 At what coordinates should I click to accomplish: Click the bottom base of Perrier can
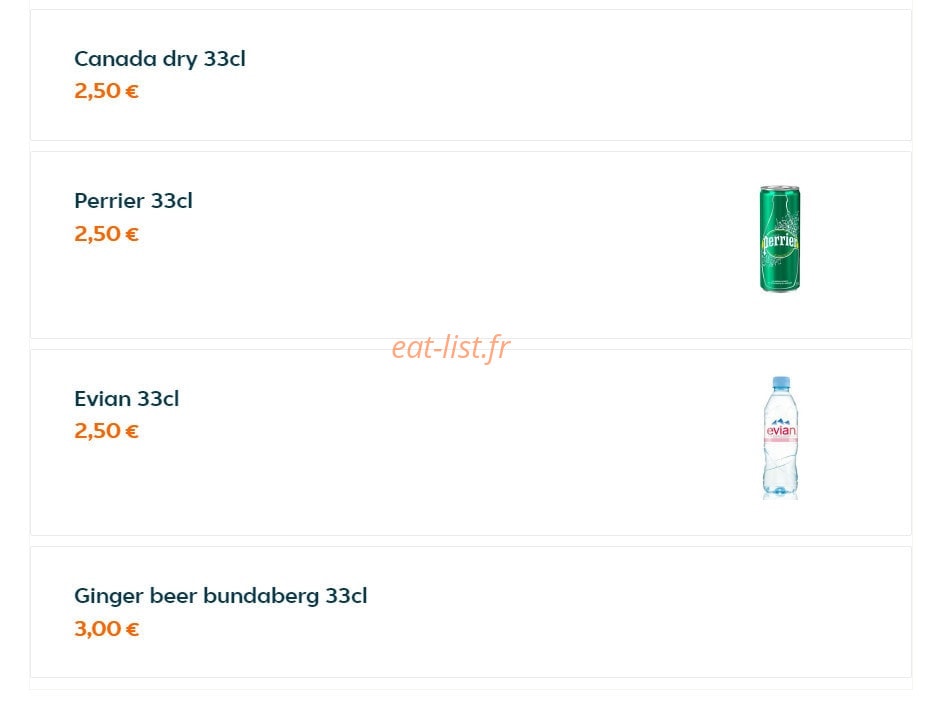tap(780, 289)
